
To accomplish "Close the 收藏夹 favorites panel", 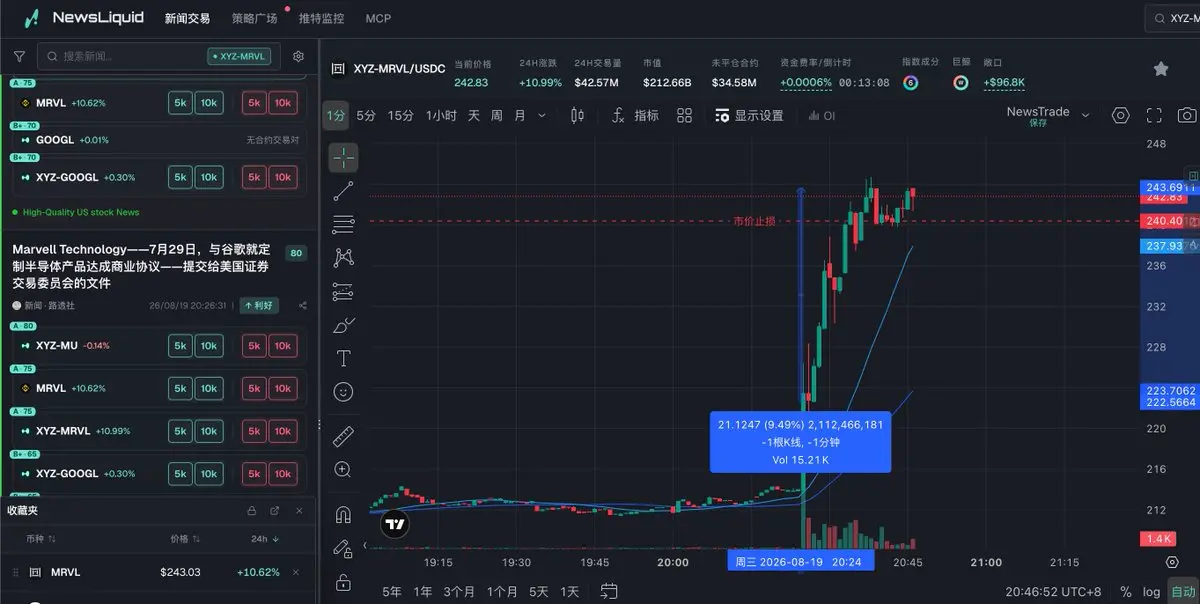I will pyautogui.click(x=299, y=511).
